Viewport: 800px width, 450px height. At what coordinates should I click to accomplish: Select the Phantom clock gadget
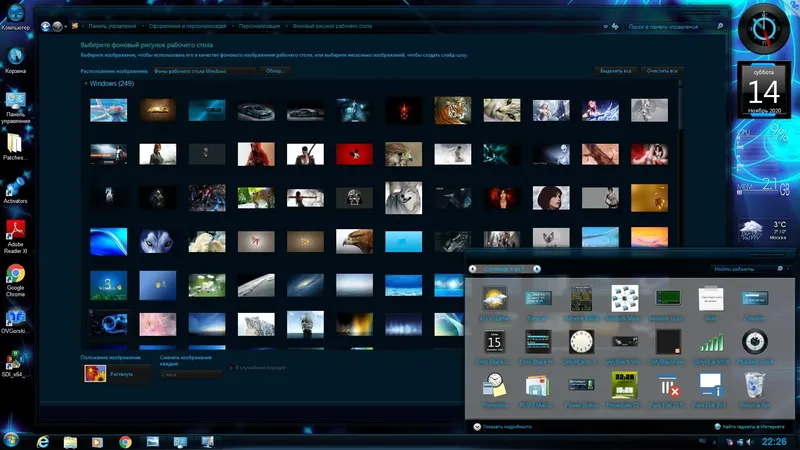(x=755, y=347)
